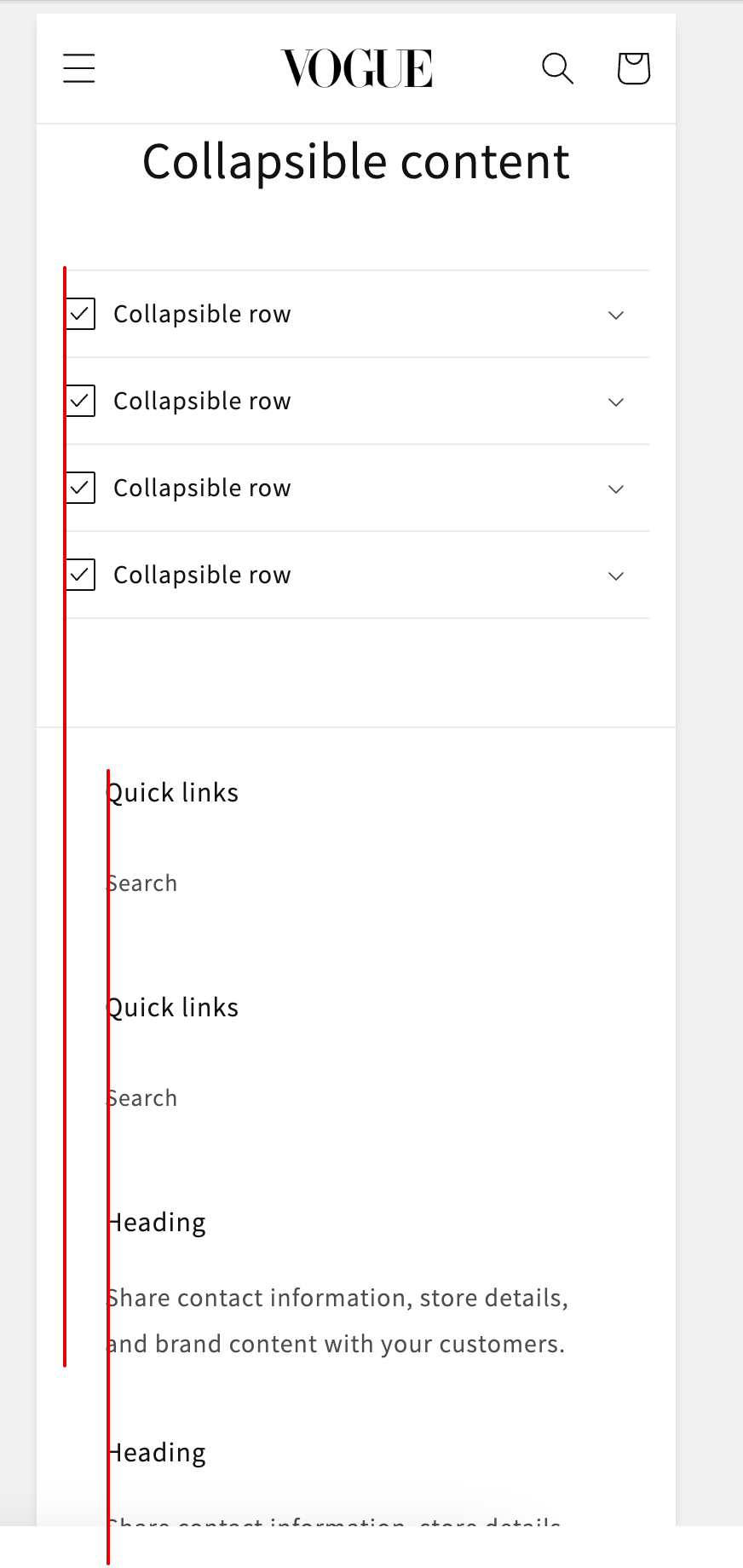The image size is (743, 1568).
Task: Expand second collapsible row chevron
Action: (x=616, y=402)
